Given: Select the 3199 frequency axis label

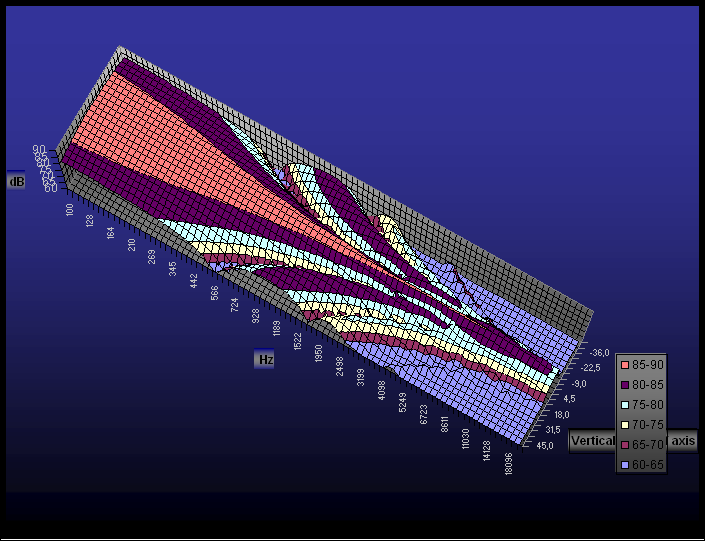Looking at the screenshot, I should click(x=361, y=378).
